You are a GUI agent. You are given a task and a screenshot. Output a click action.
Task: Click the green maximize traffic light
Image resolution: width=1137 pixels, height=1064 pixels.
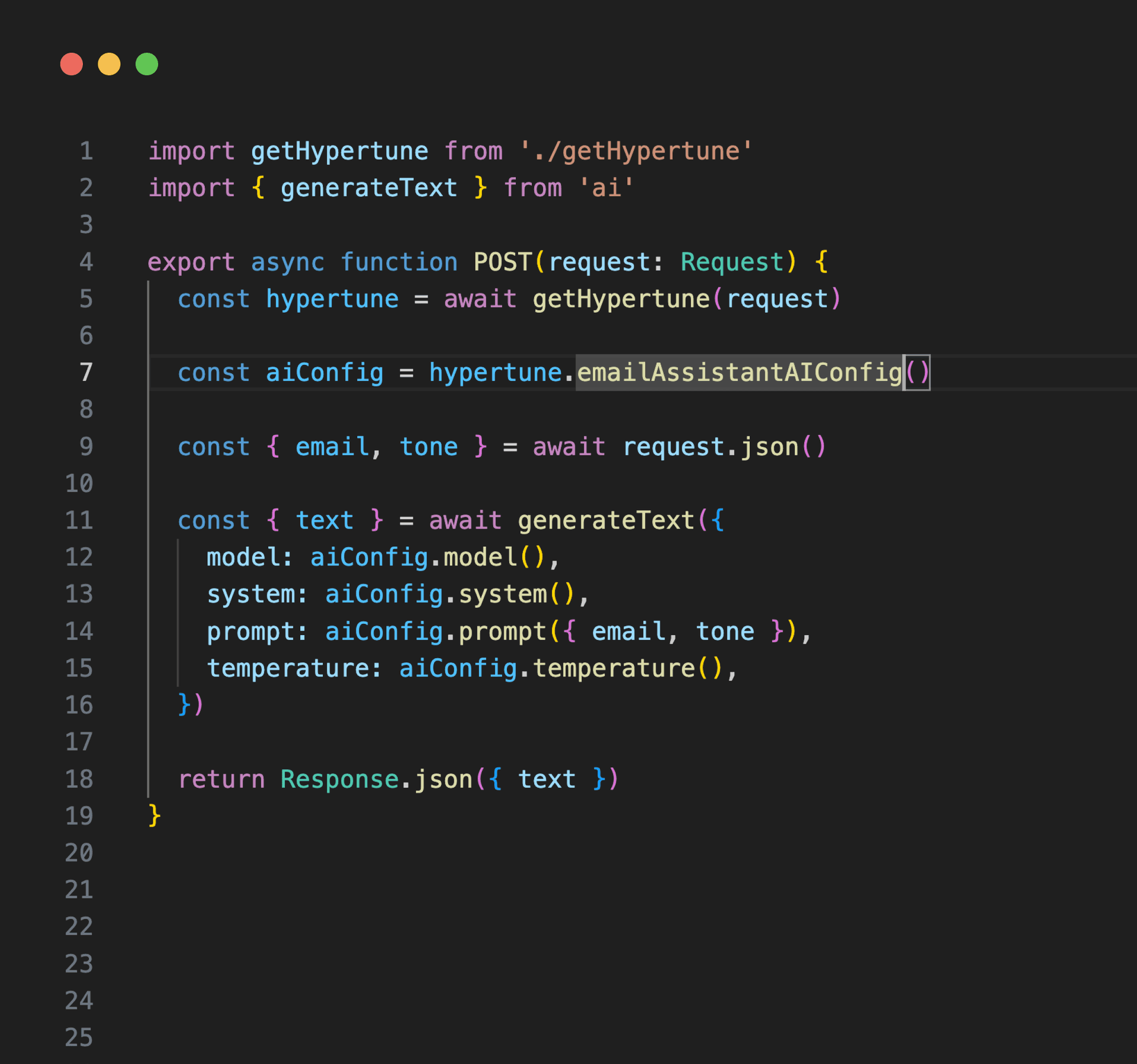pyautogui.click(x=147, y=64)
